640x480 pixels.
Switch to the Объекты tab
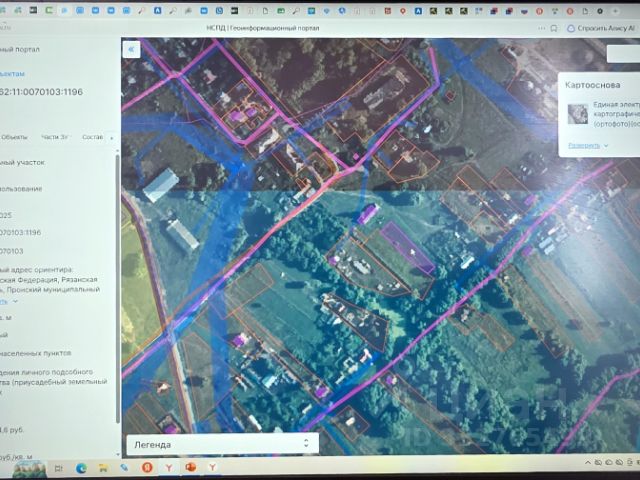[14, 137]
